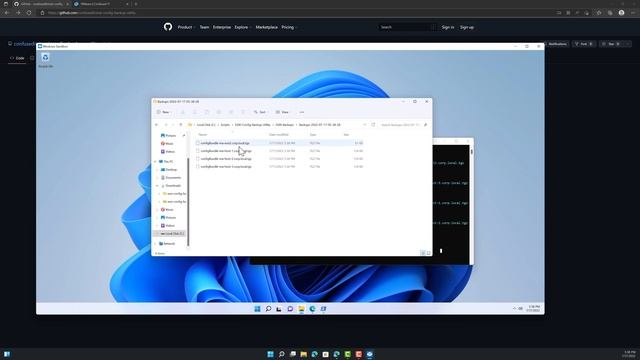Viewport: 640px width, 360px height.
Task: Click the Fork button on the GitHub repo
Action: 584,44
